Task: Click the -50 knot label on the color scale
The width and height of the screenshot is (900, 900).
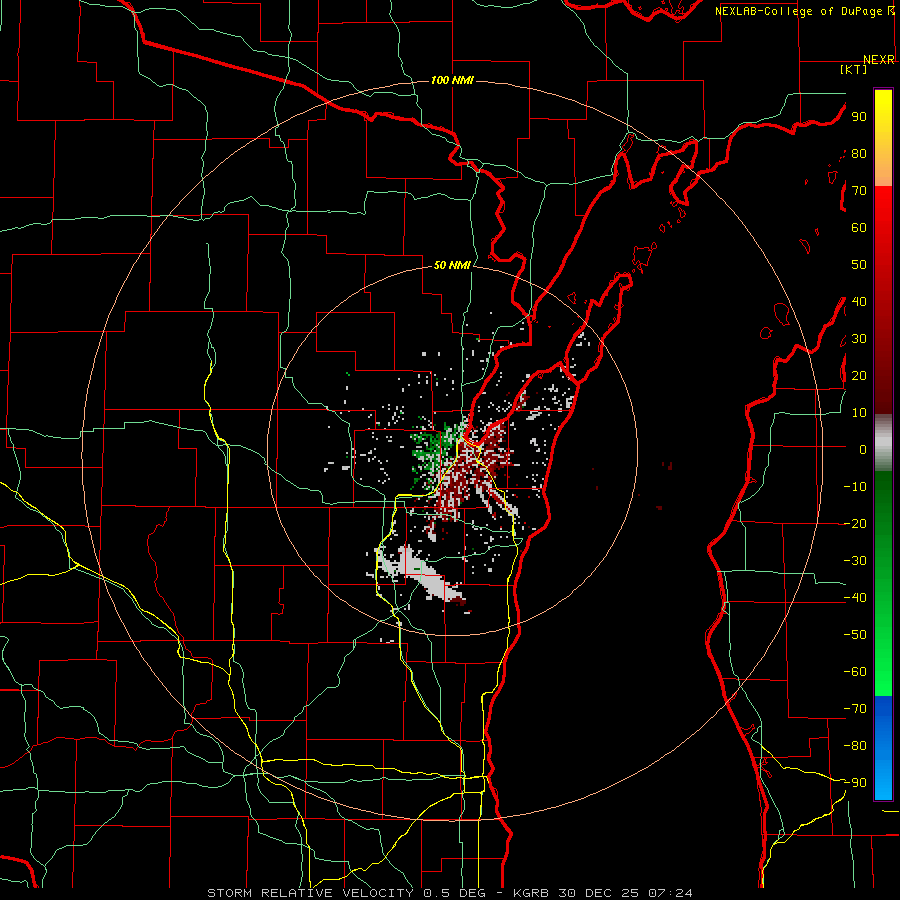Action: 855,634
